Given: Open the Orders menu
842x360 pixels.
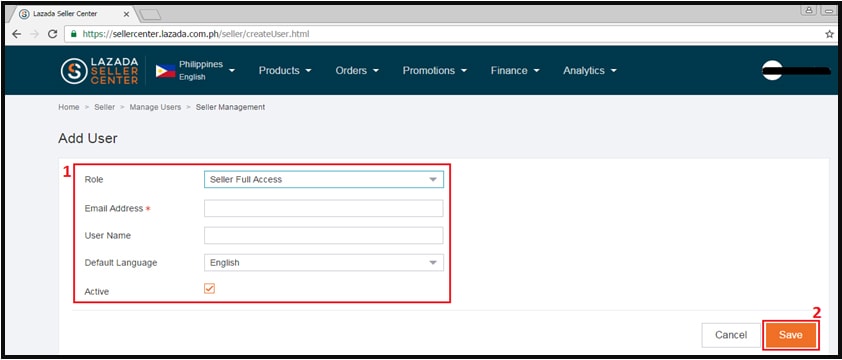Looking at the screenshot, I should tap(357, 70).
